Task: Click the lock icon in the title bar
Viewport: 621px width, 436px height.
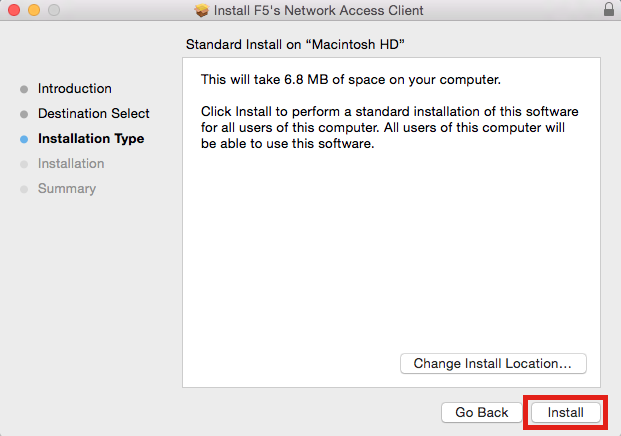Action: point(609,9)
